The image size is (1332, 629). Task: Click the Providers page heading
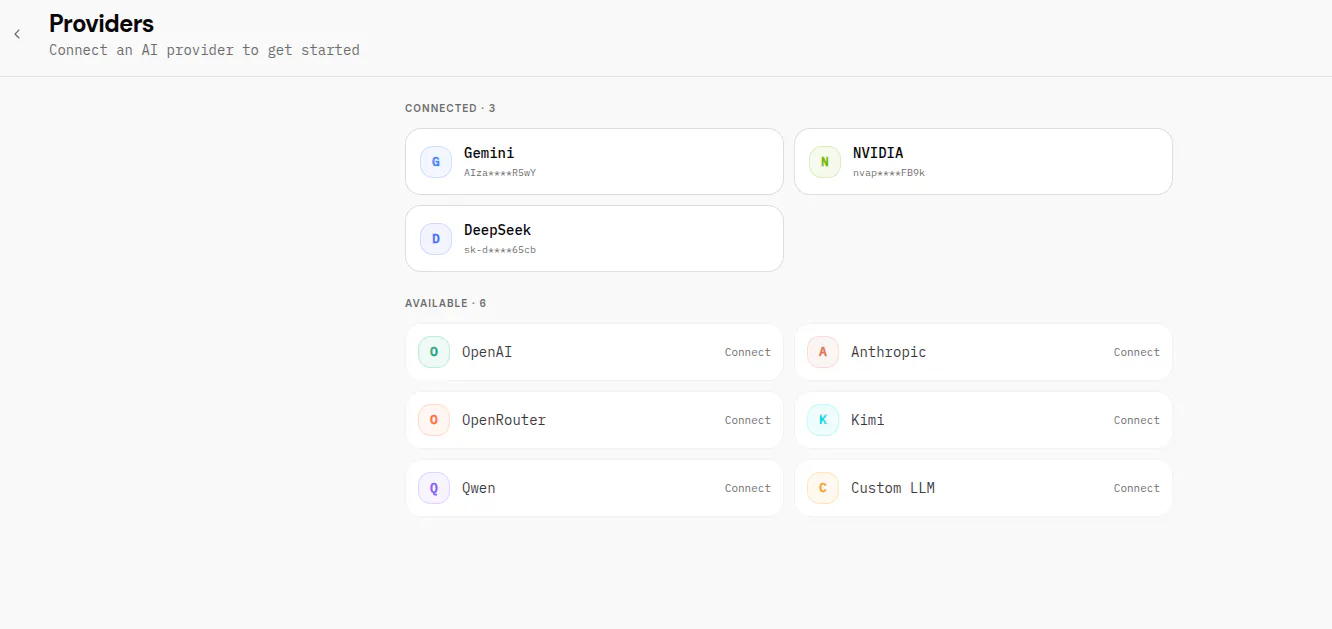pyautogui.click(x=101, y=23)
